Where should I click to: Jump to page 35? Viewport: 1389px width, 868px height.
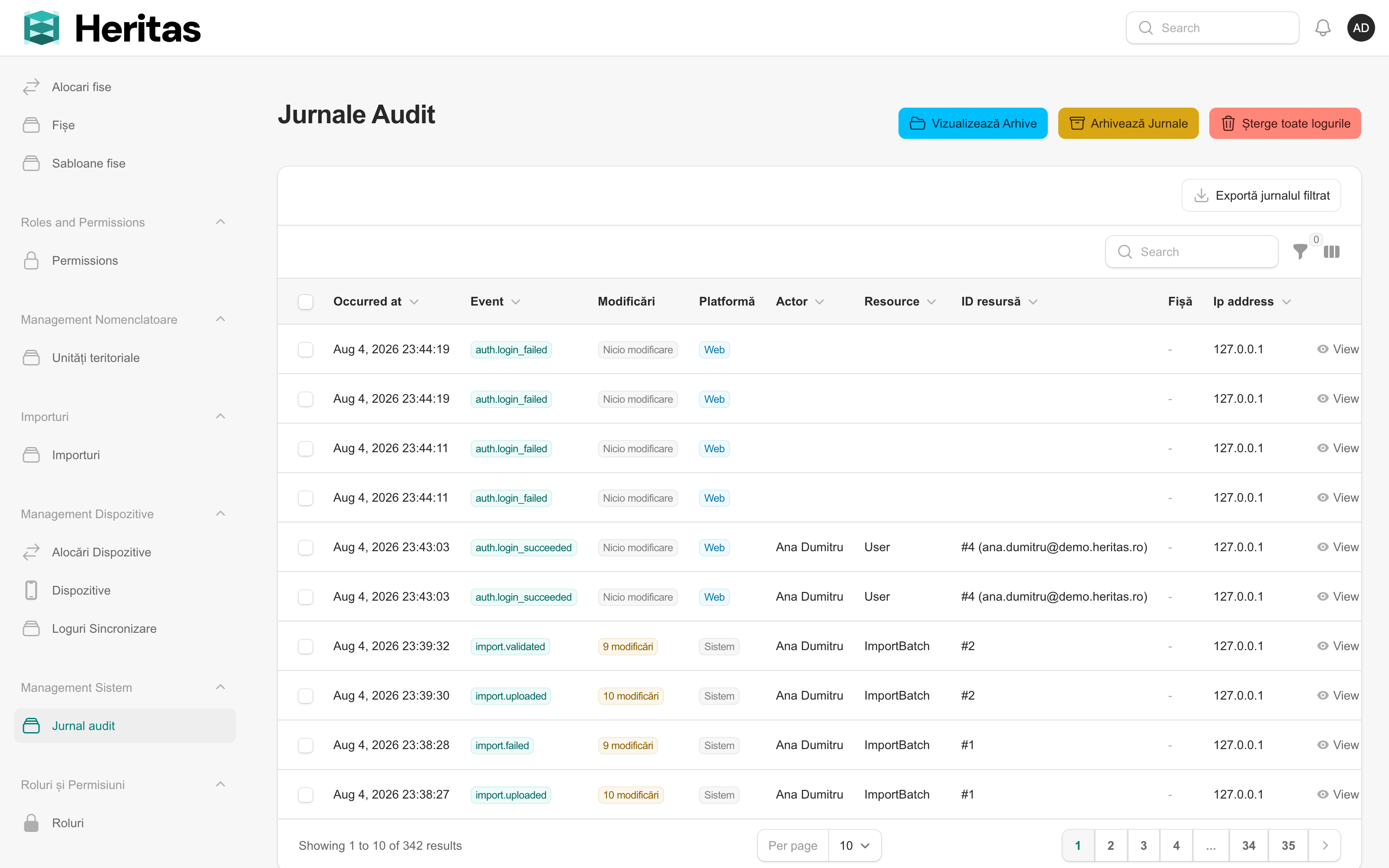[x=1288, y=845]
